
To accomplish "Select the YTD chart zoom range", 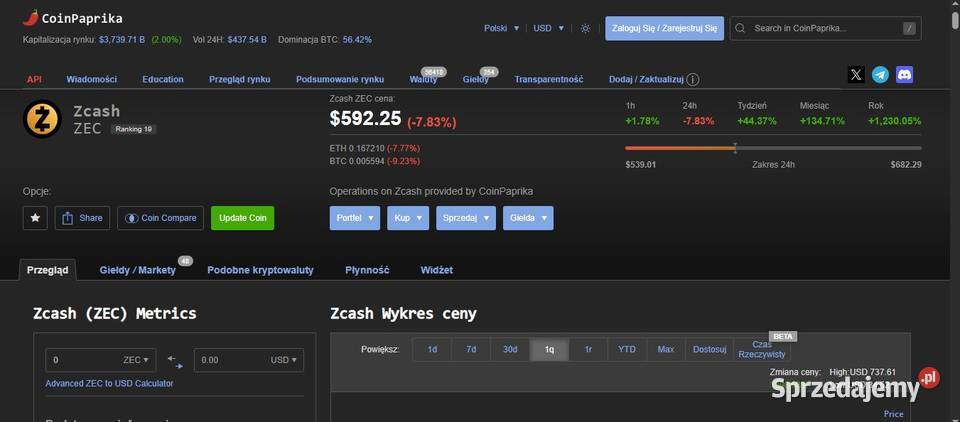I will (x=627, y=349).
